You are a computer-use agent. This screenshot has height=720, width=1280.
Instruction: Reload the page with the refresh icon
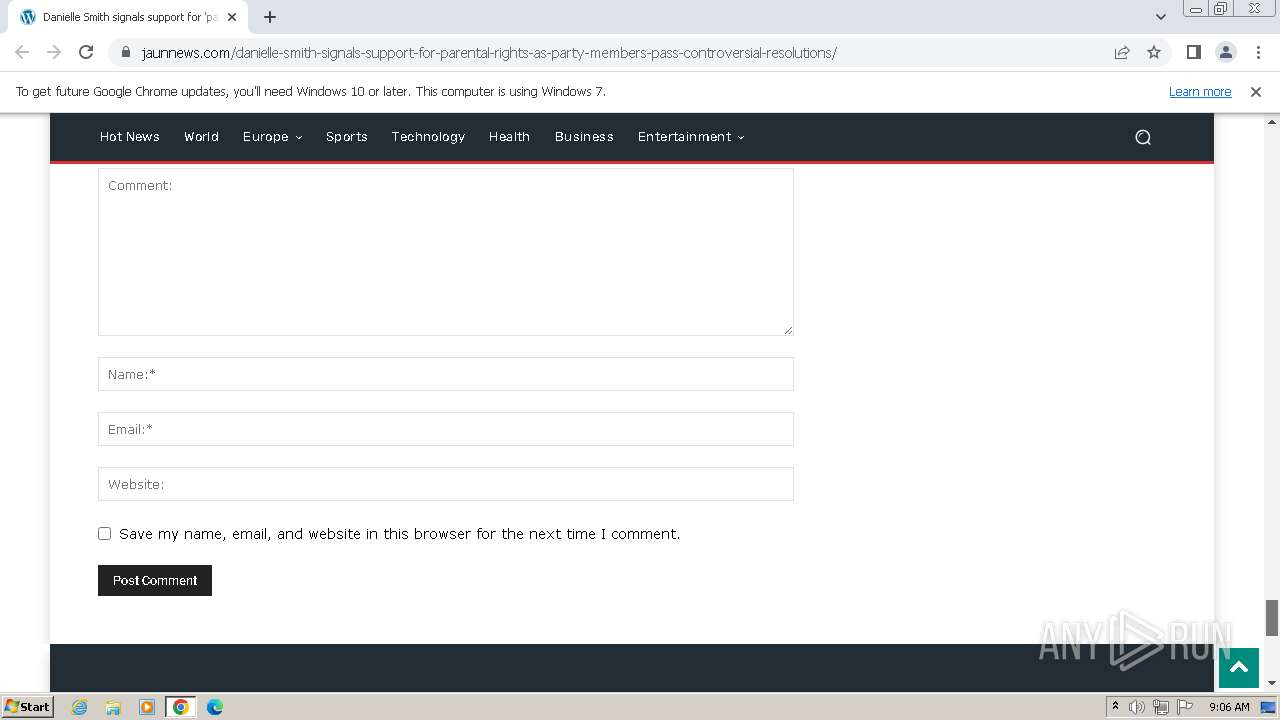tap(86, 52)
